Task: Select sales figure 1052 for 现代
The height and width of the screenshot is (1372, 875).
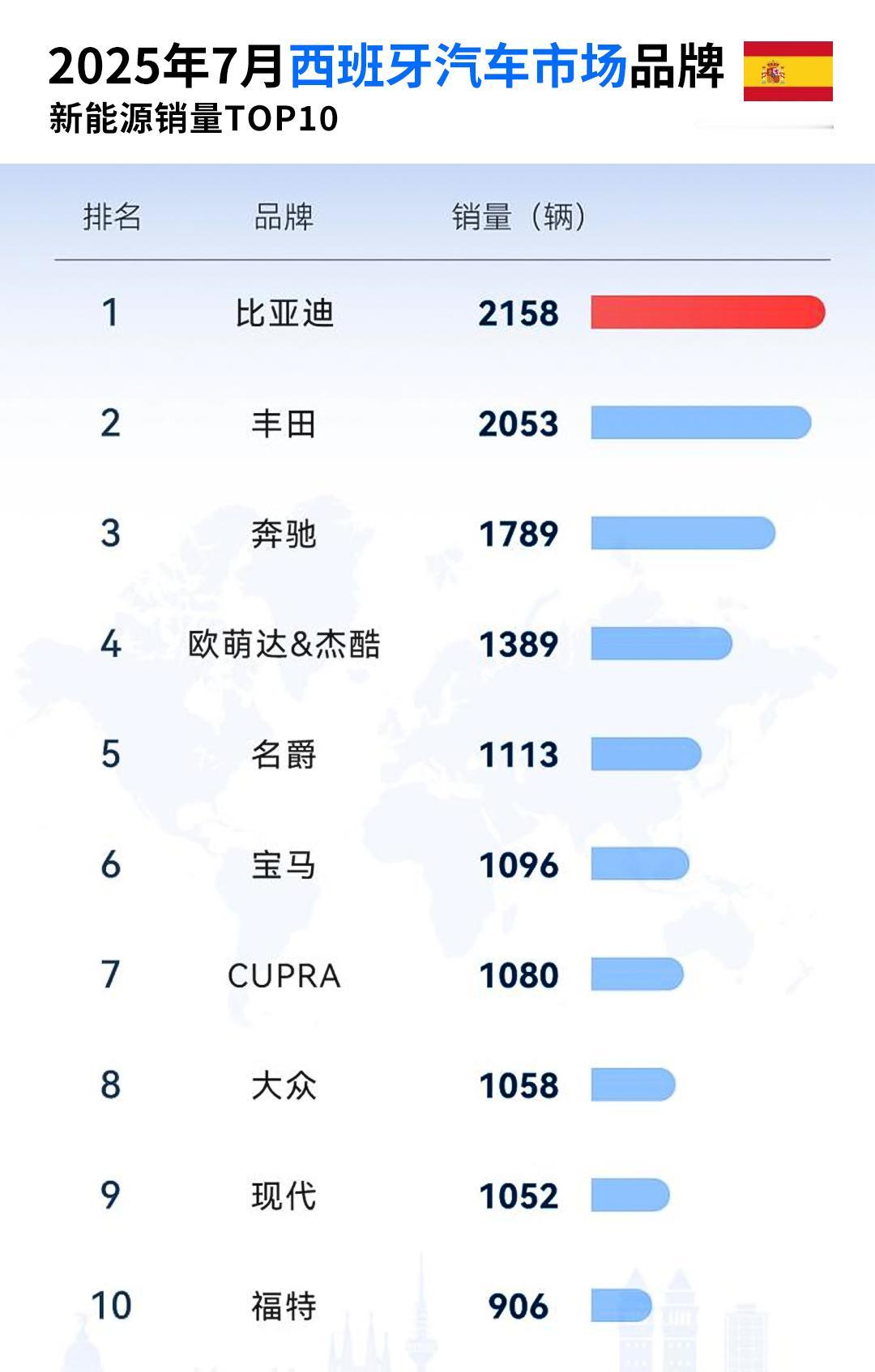Action: (x=519, y=1196)
